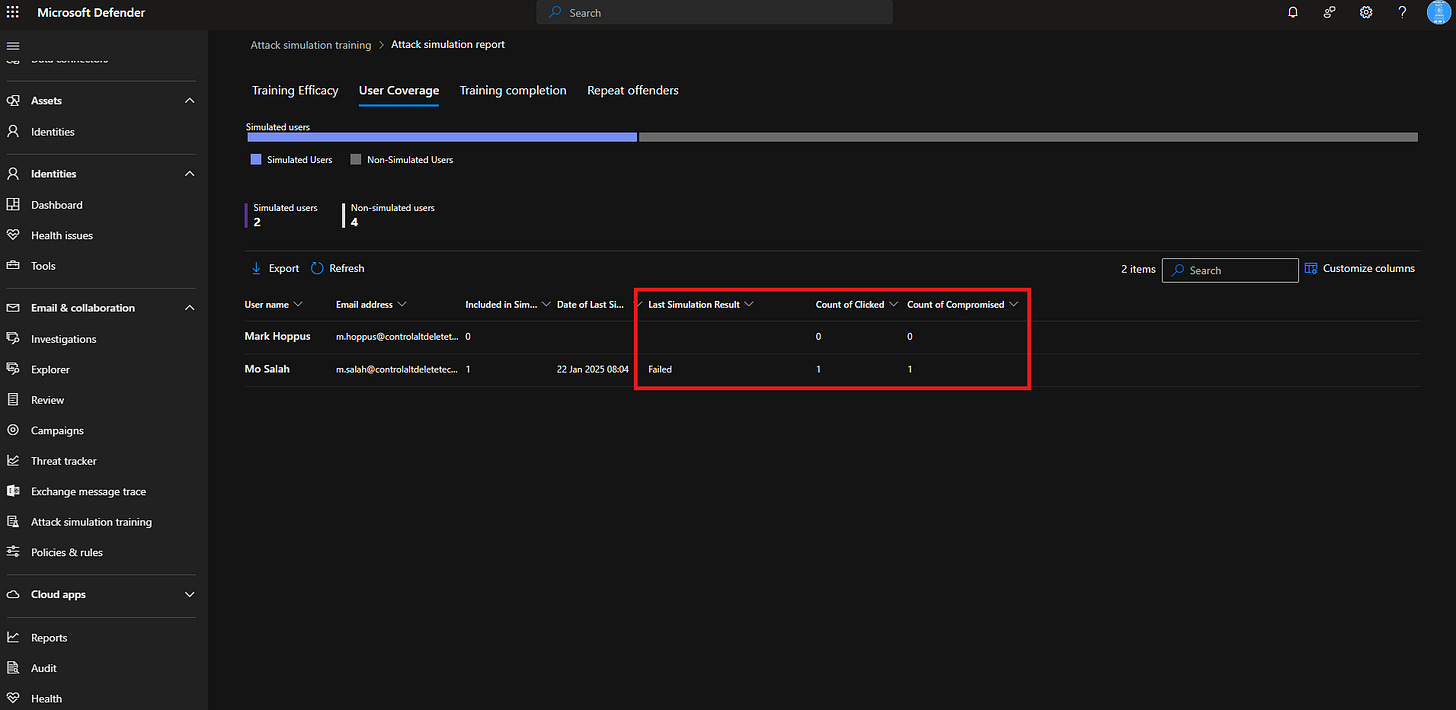Open the community people icon in header

(1330, 12)
